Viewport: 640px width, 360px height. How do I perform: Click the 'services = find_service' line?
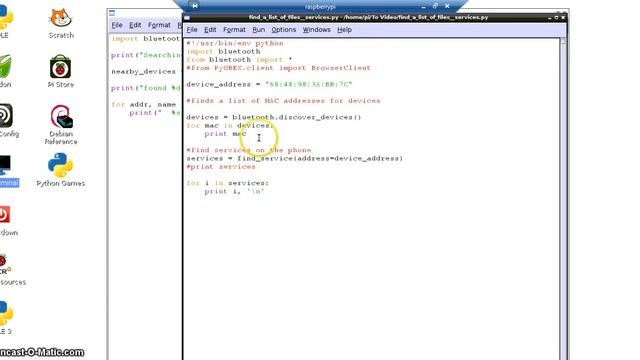point(295,158)
